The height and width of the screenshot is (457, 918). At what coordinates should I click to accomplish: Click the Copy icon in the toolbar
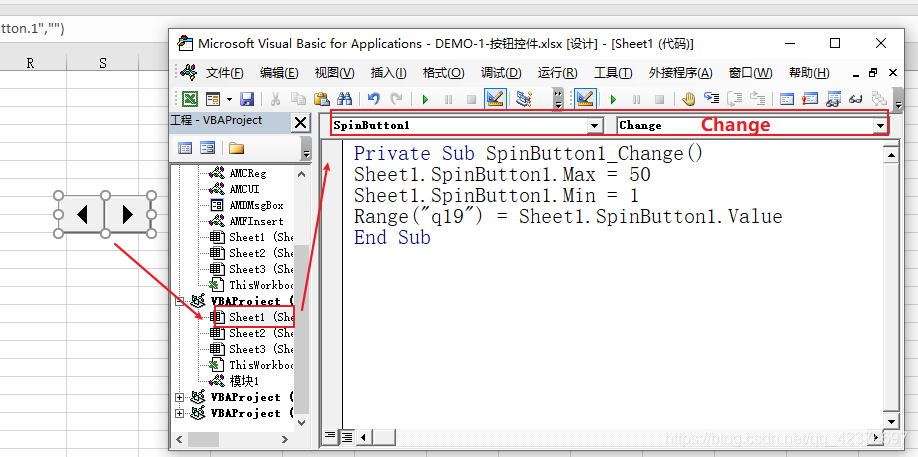298,99
